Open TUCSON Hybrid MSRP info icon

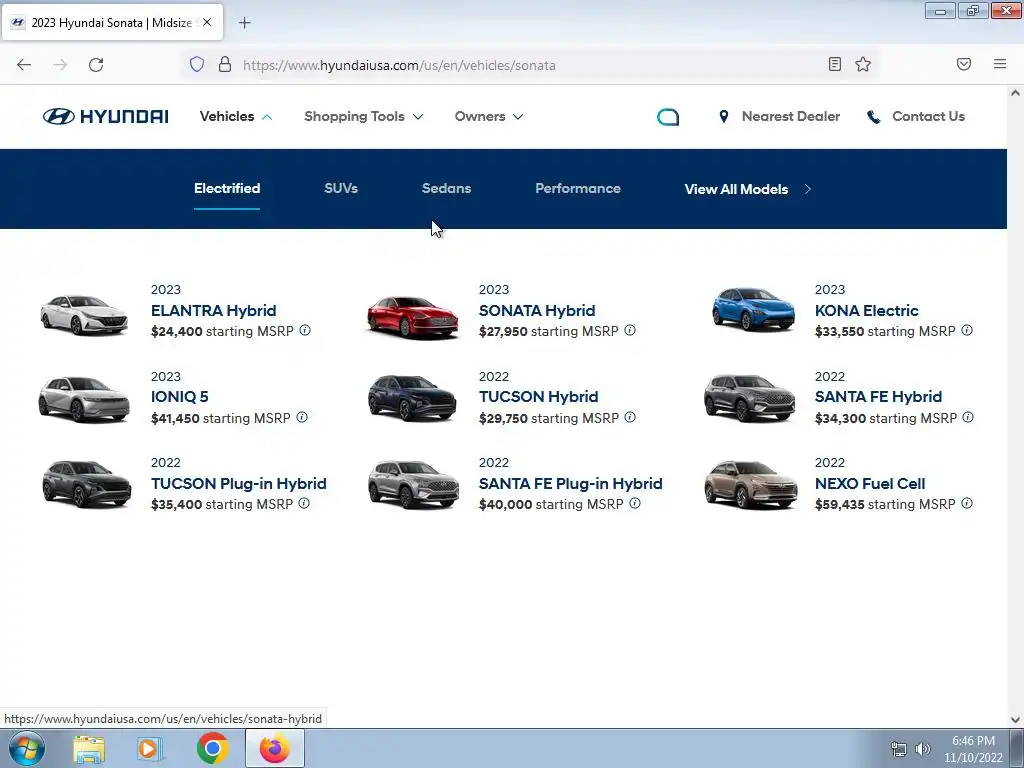click(630, 417)
